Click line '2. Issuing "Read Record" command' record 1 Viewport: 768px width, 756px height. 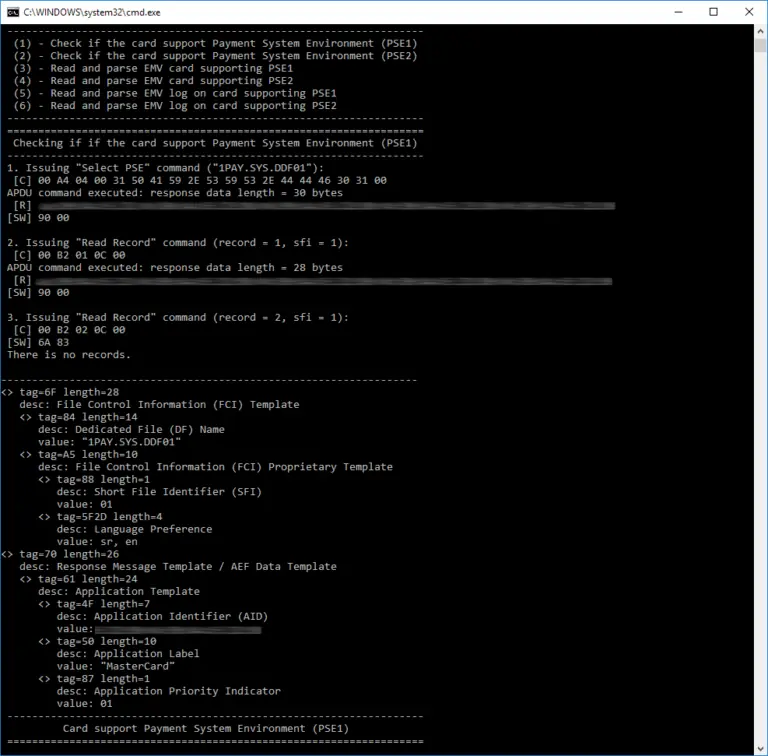pos(178,243)
